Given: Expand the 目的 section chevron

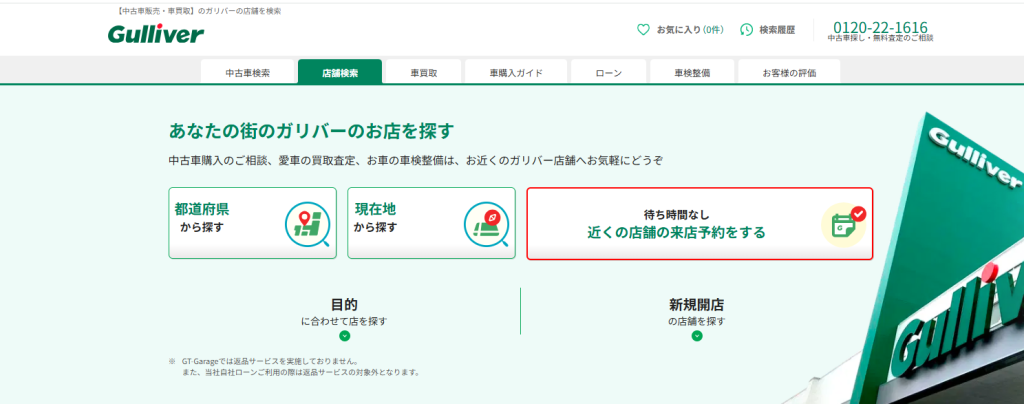Looking at the screenshot, I should (x=344, y=336).
